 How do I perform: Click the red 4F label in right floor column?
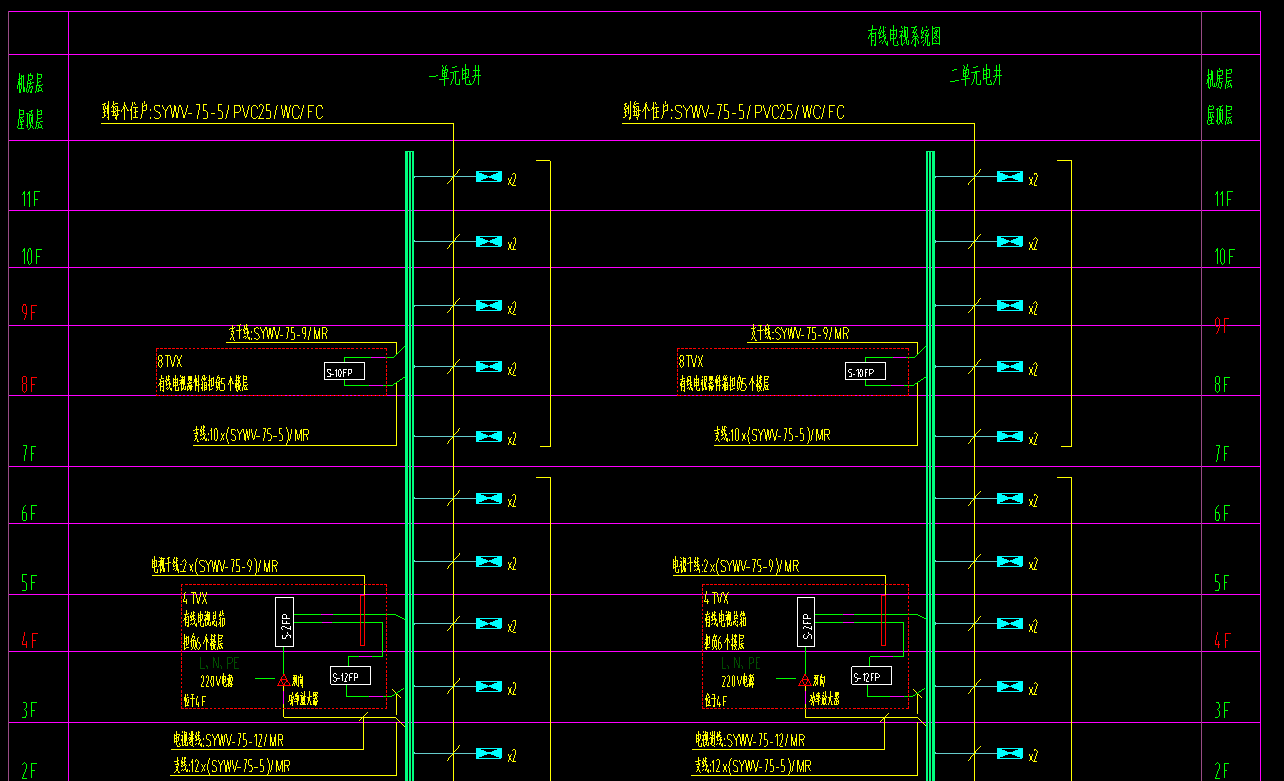(1222, 640)
